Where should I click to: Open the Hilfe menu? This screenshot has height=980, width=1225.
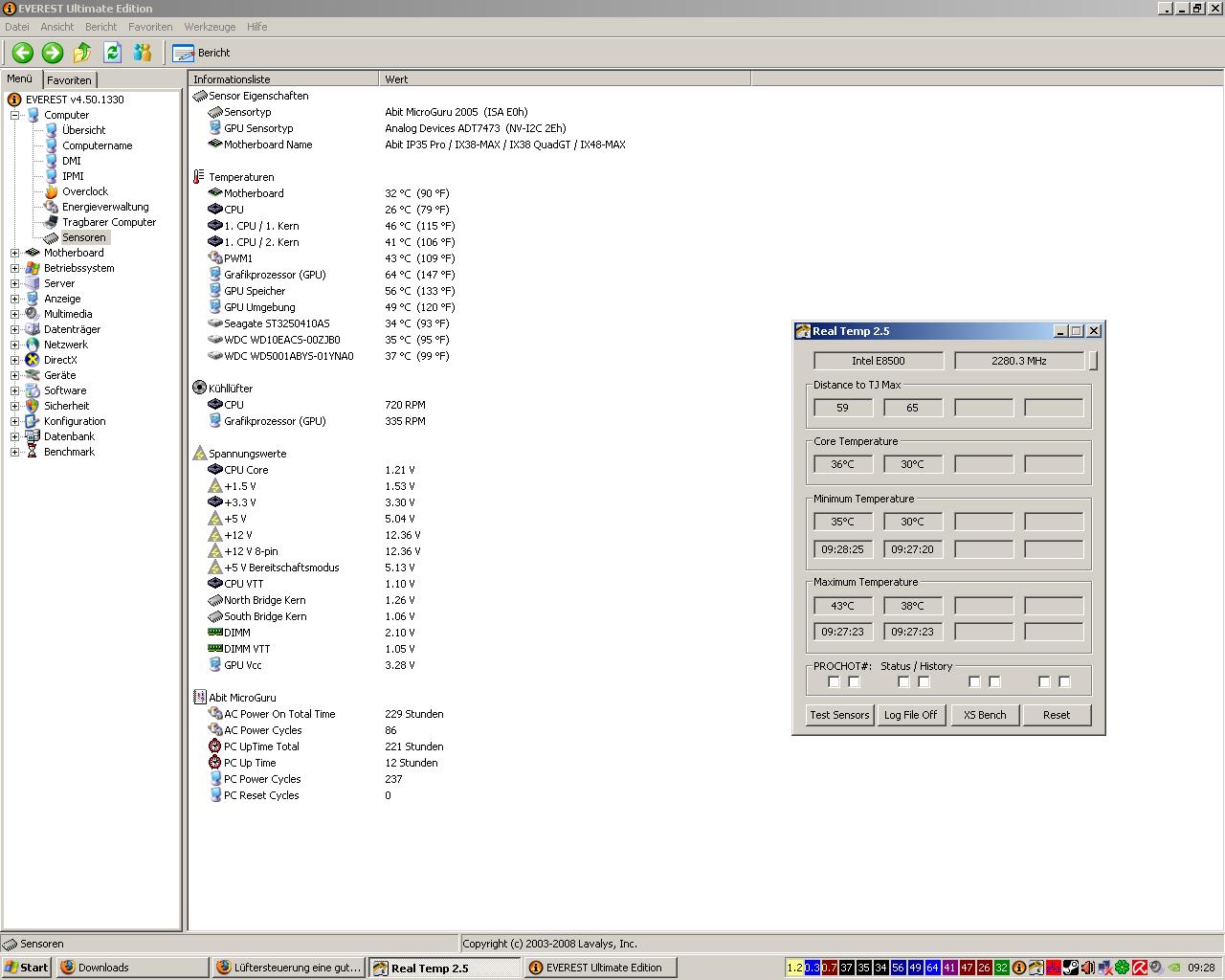(256, 27)
